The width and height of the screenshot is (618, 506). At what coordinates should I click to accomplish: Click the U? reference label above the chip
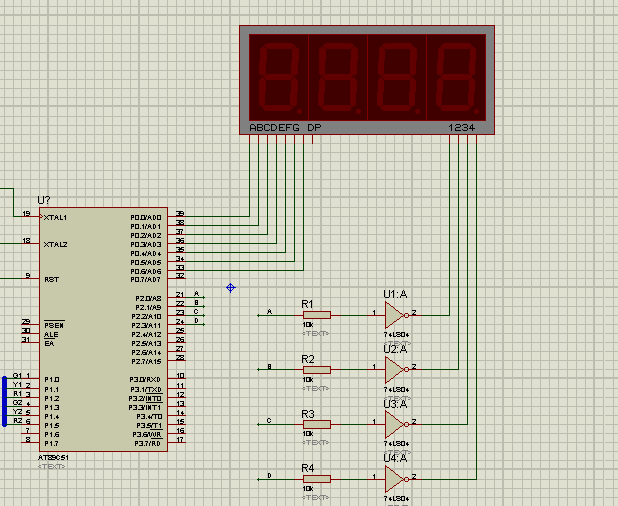tap(44, 200)
